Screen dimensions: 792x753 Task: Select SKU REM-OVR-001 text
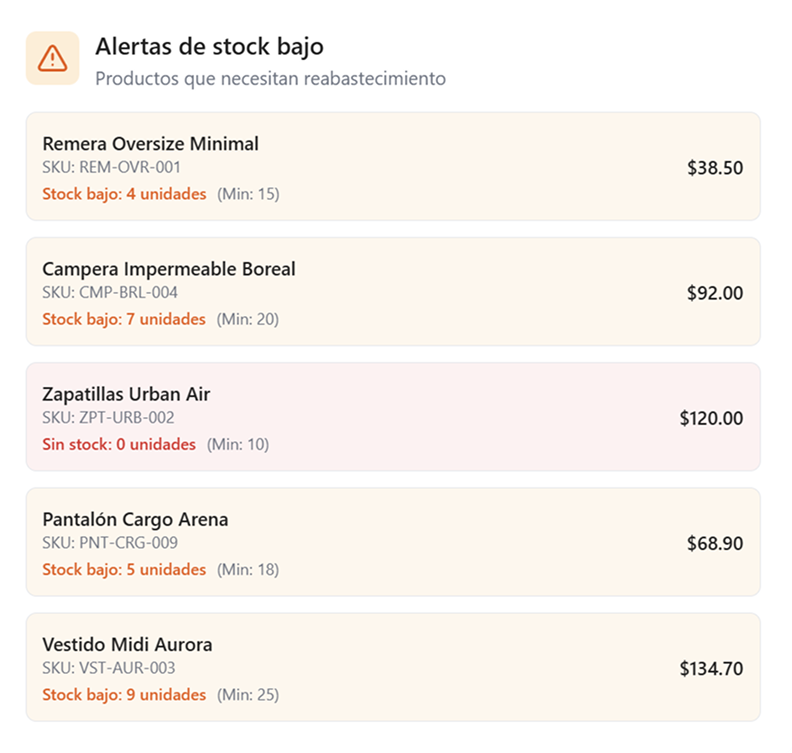(x=111, y=167)
